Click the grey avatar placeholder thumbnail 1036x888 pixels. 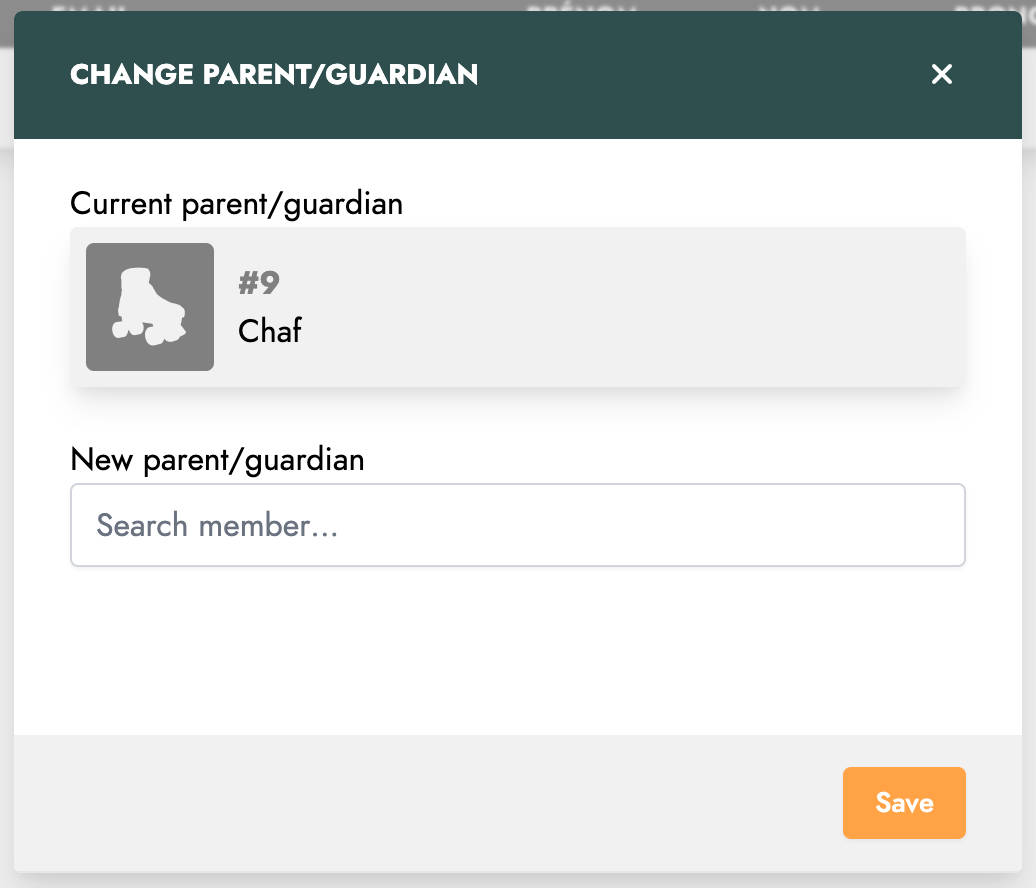[150, 307]
